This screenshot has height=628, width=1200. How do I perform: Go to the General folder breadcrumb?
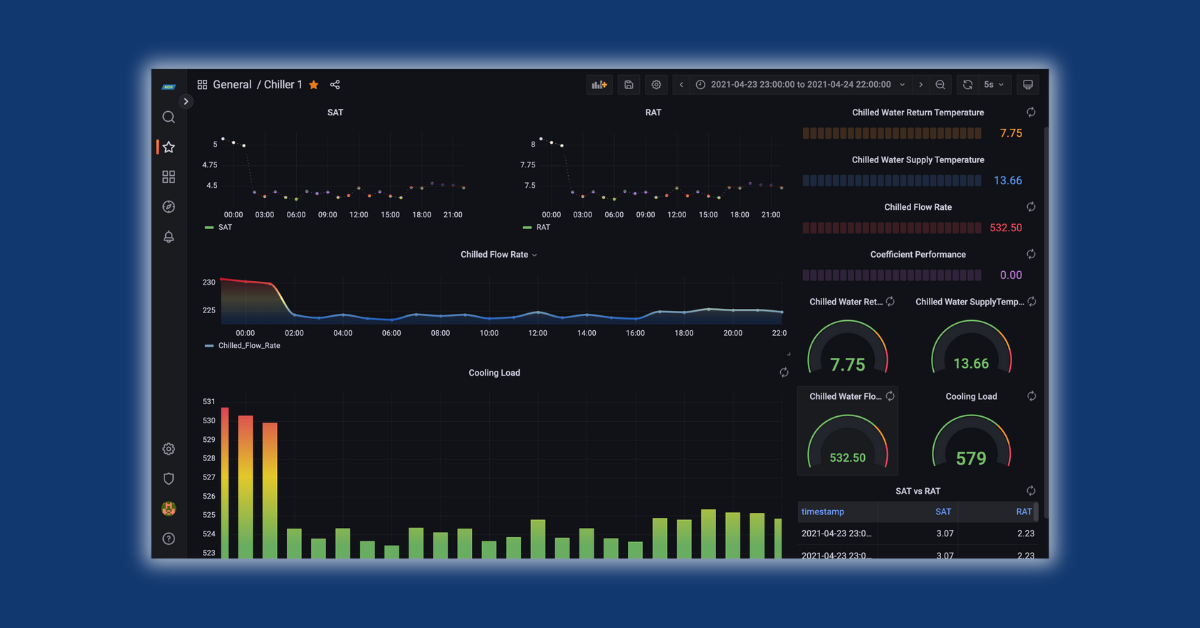coord(232,85)
